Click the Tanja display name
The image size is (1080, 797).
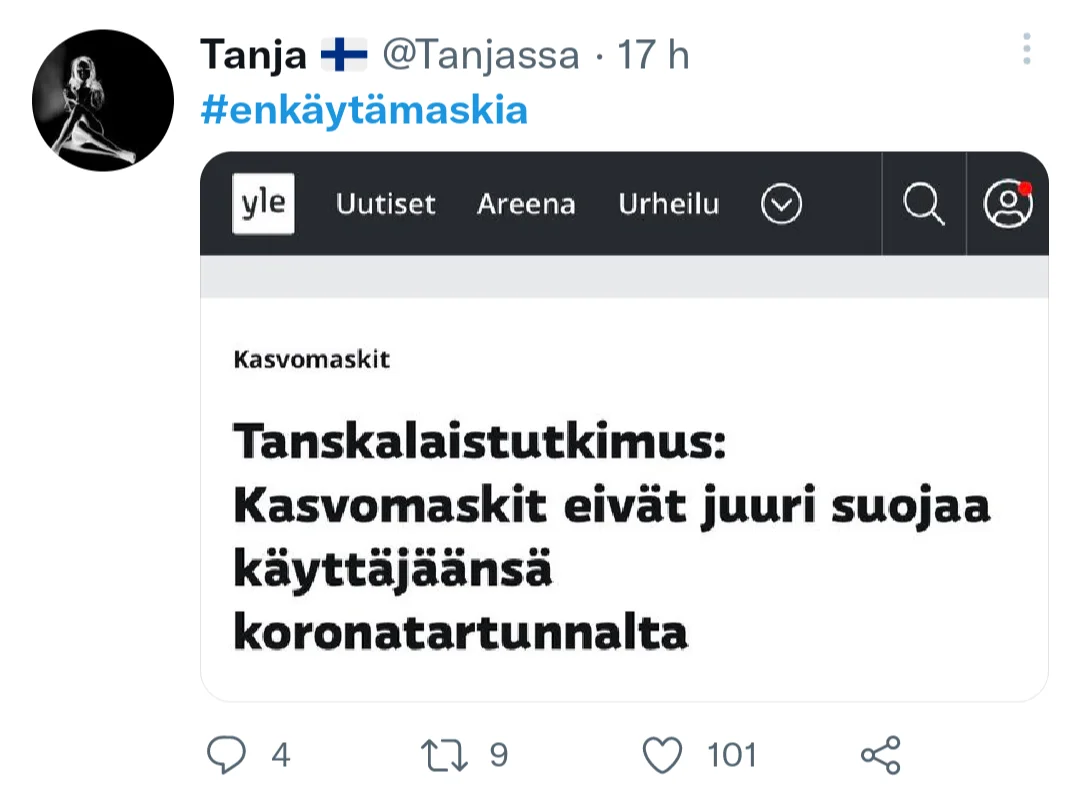(253, 55)
